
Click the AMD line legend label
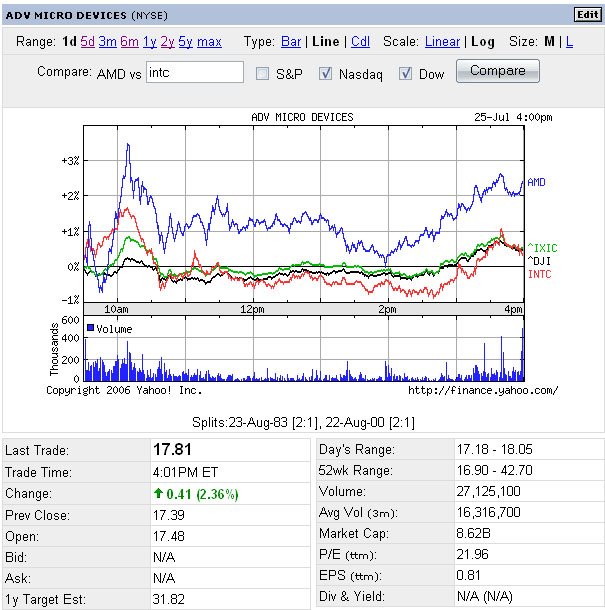536,182
